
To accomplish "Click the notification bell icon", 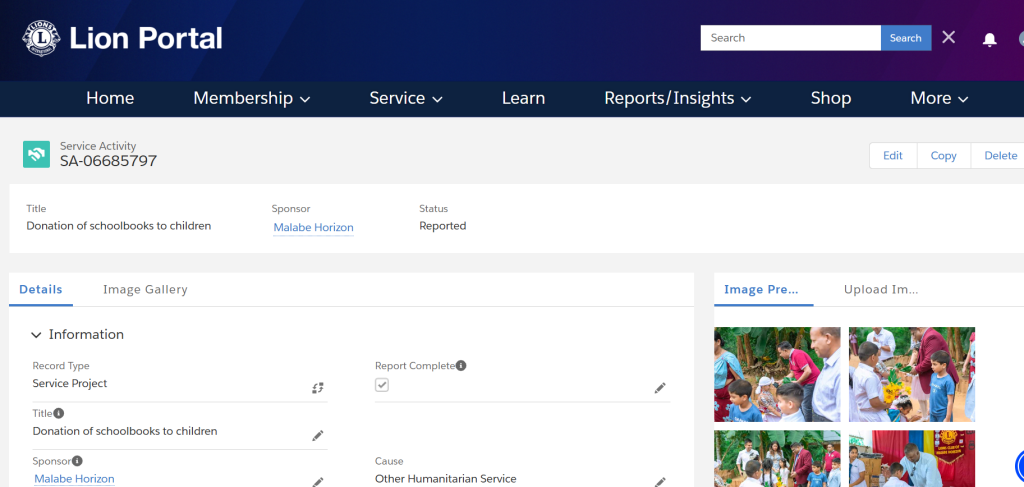I will pos(989,39).
